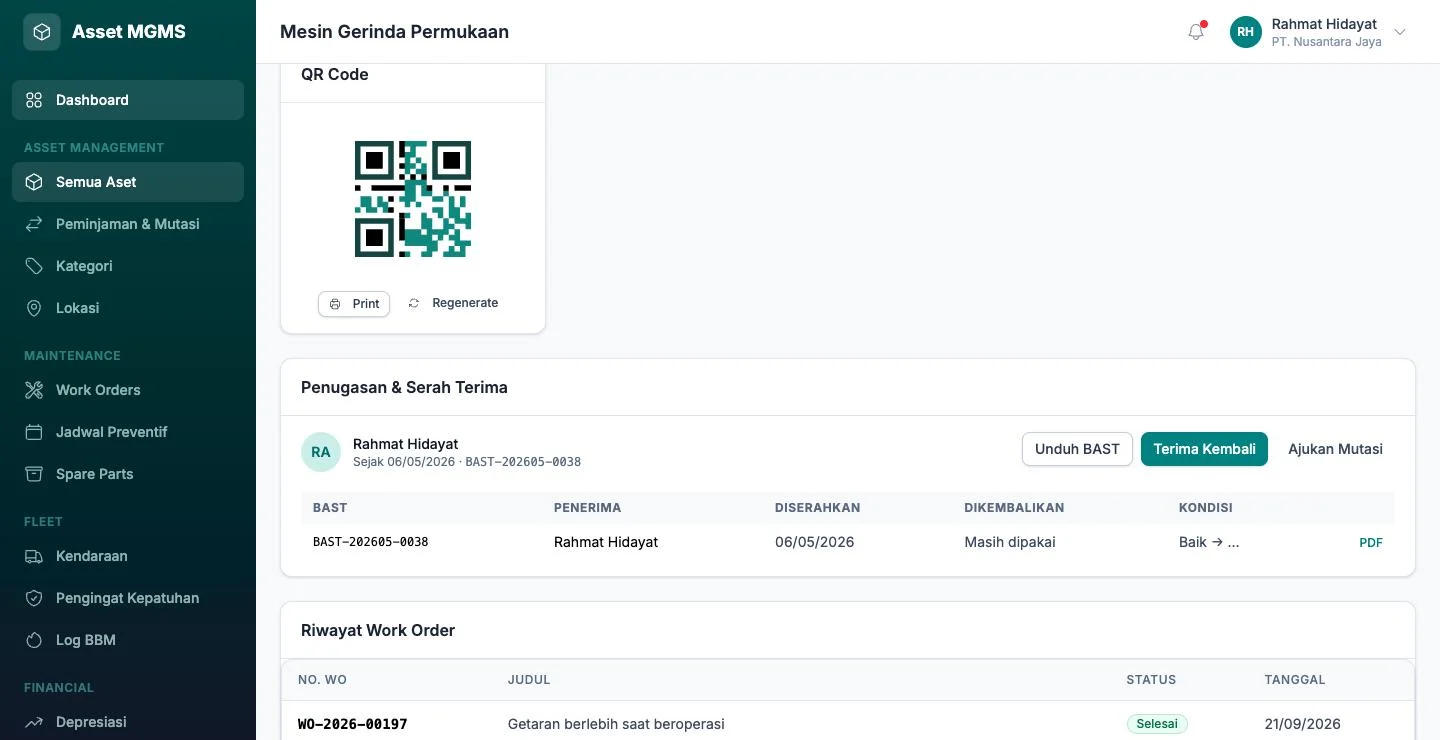The image size is (1440, 740).
Task: Open Peminjaman & Mutasi menu item
Action: point(128,224)
